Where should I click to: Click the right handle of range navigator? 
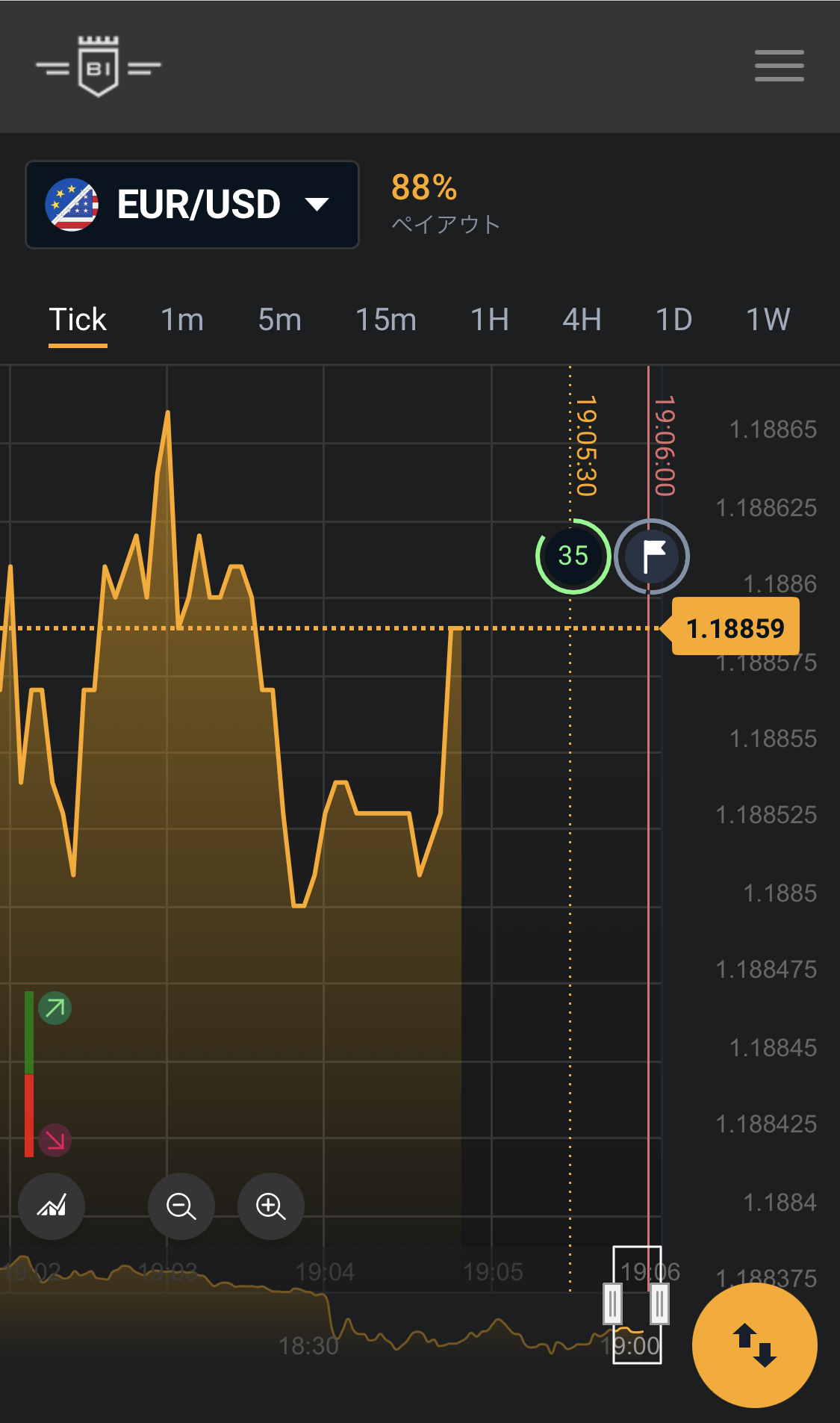(659, 1303)
